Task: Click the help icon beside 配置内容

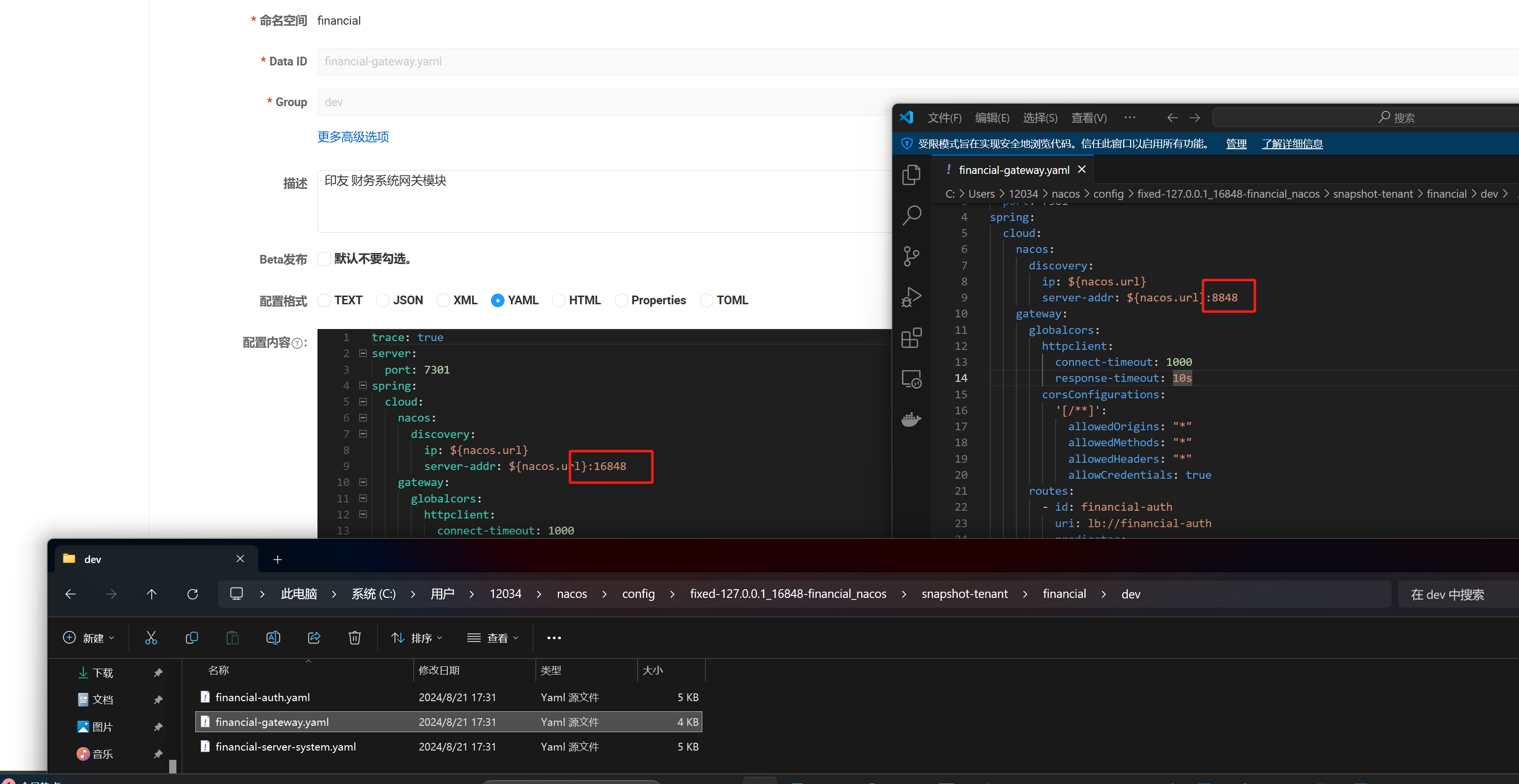Action: pyautogui.click(x=297, y=343)
